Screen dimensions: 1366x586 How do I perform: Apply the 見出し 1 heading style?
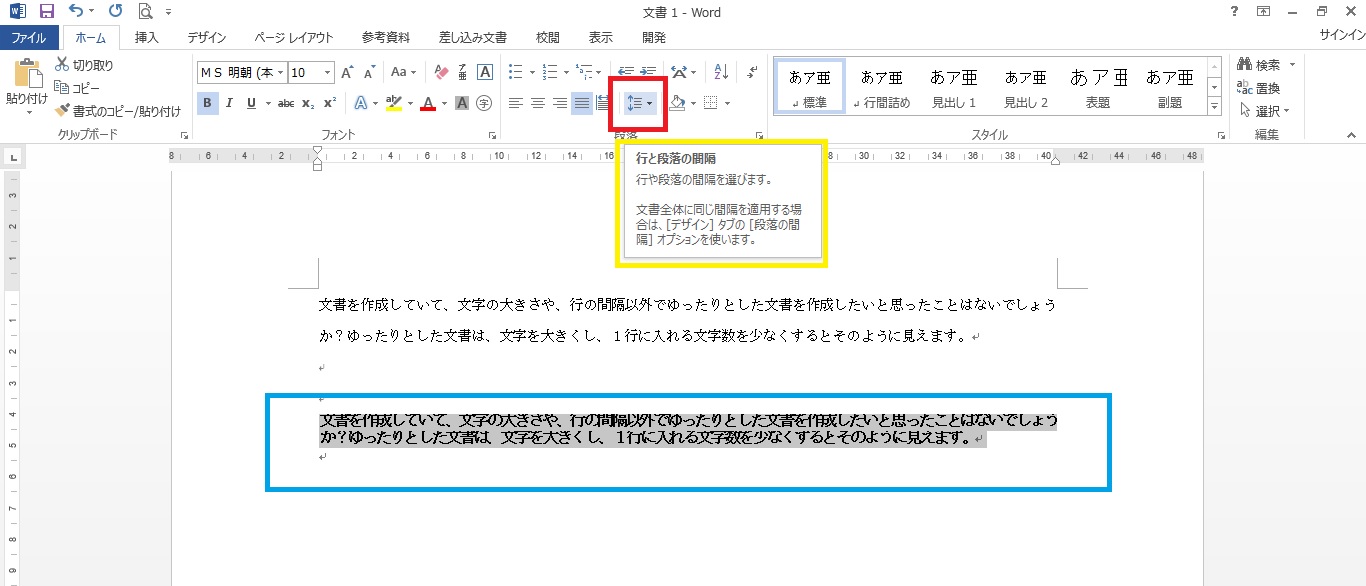click(x=954, y=86)
